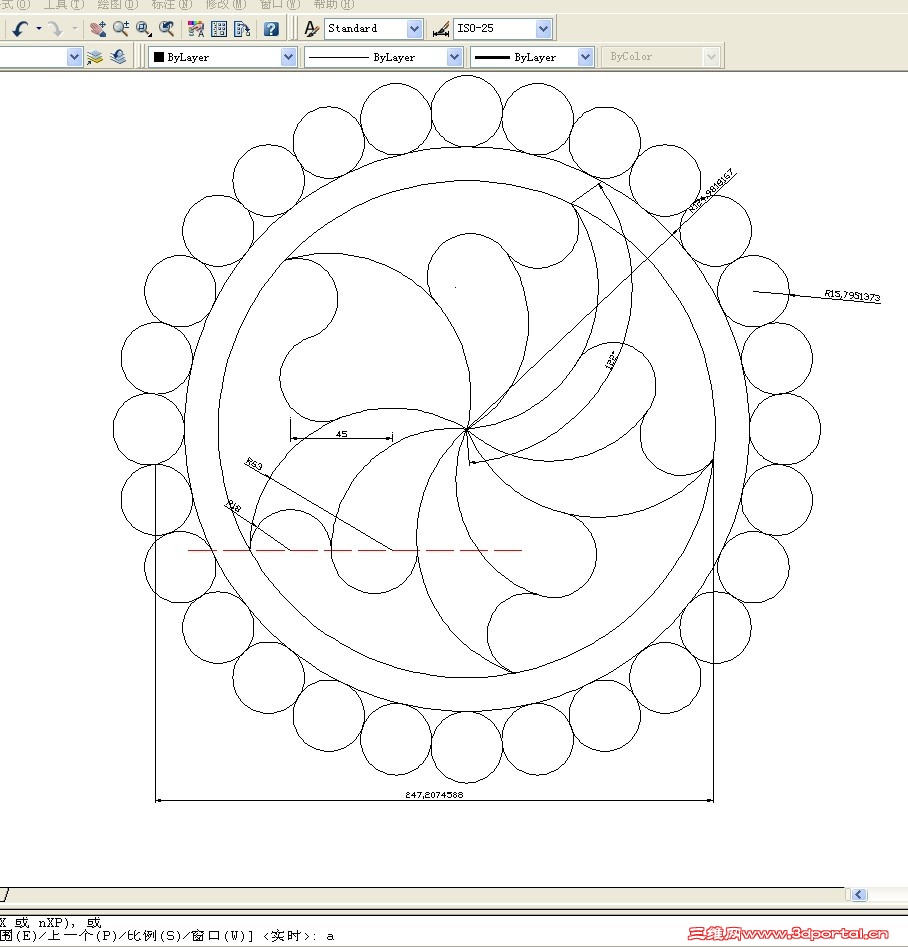Select the Pan Realtime hand tool
908x947 pixels.
pos(98,28)
